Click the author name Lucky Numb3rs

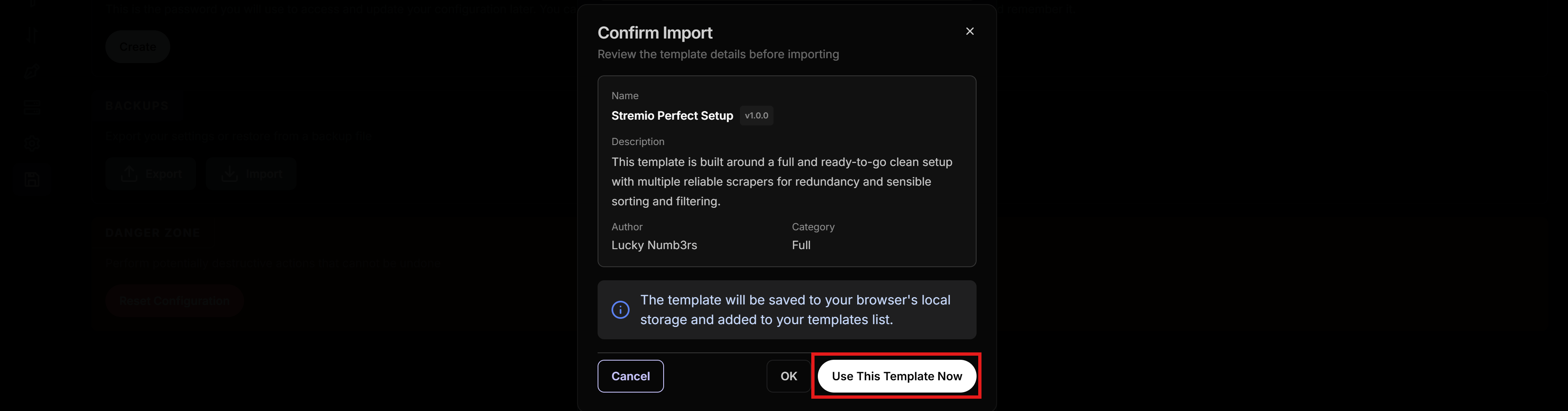pyautogui.click(x=654, y=245)
